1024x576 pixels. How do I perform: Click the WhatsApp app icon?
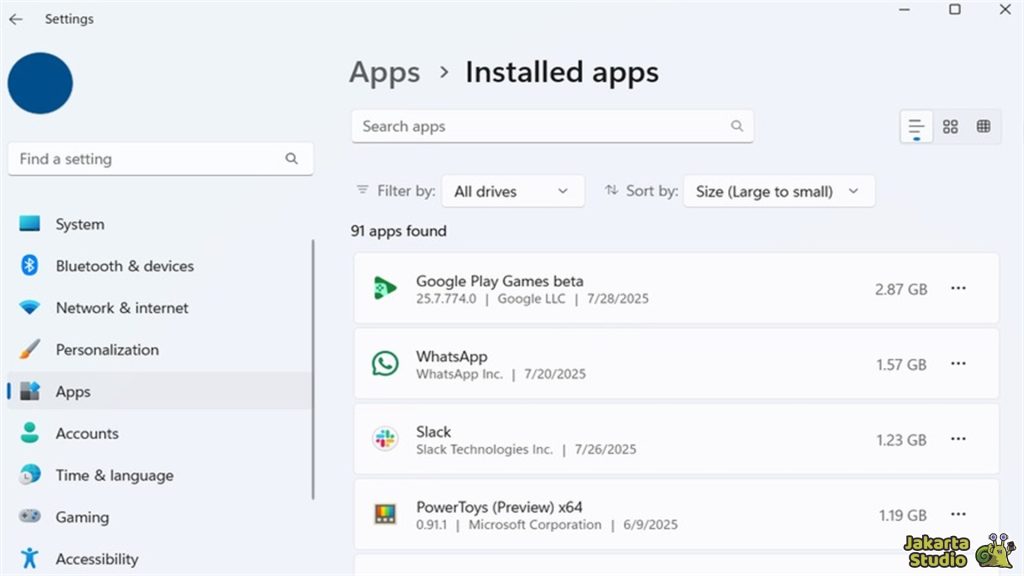click(385, 364)
